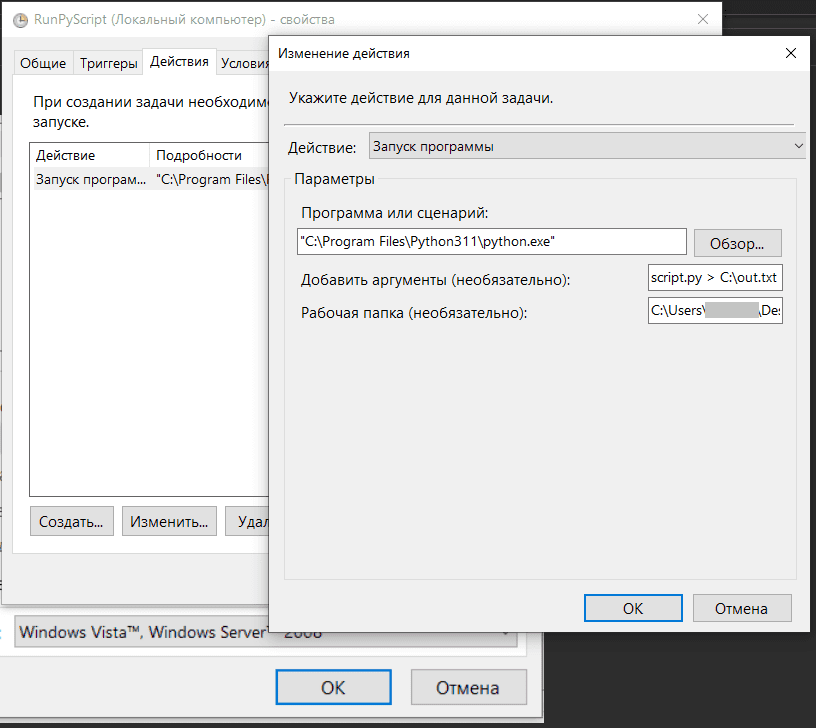816x728 pixels.
Task: Browse for a program with Обзор...
Action: (737, 243)
